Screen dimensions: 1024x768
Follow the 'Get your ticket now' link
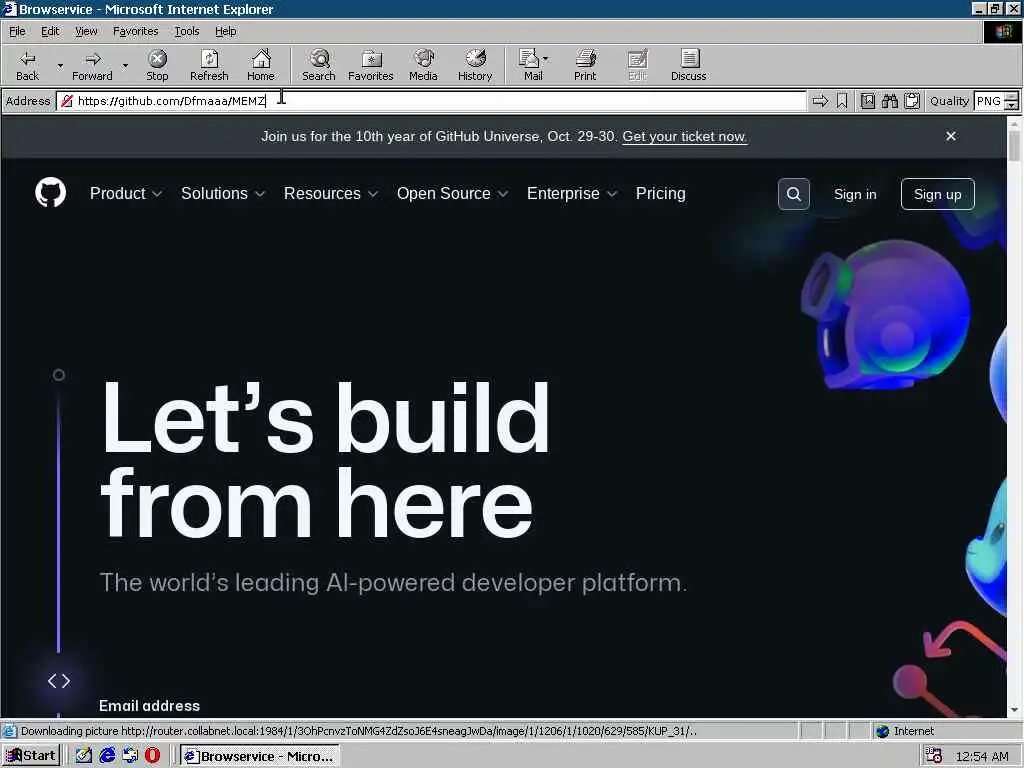[x=684, y=136]
